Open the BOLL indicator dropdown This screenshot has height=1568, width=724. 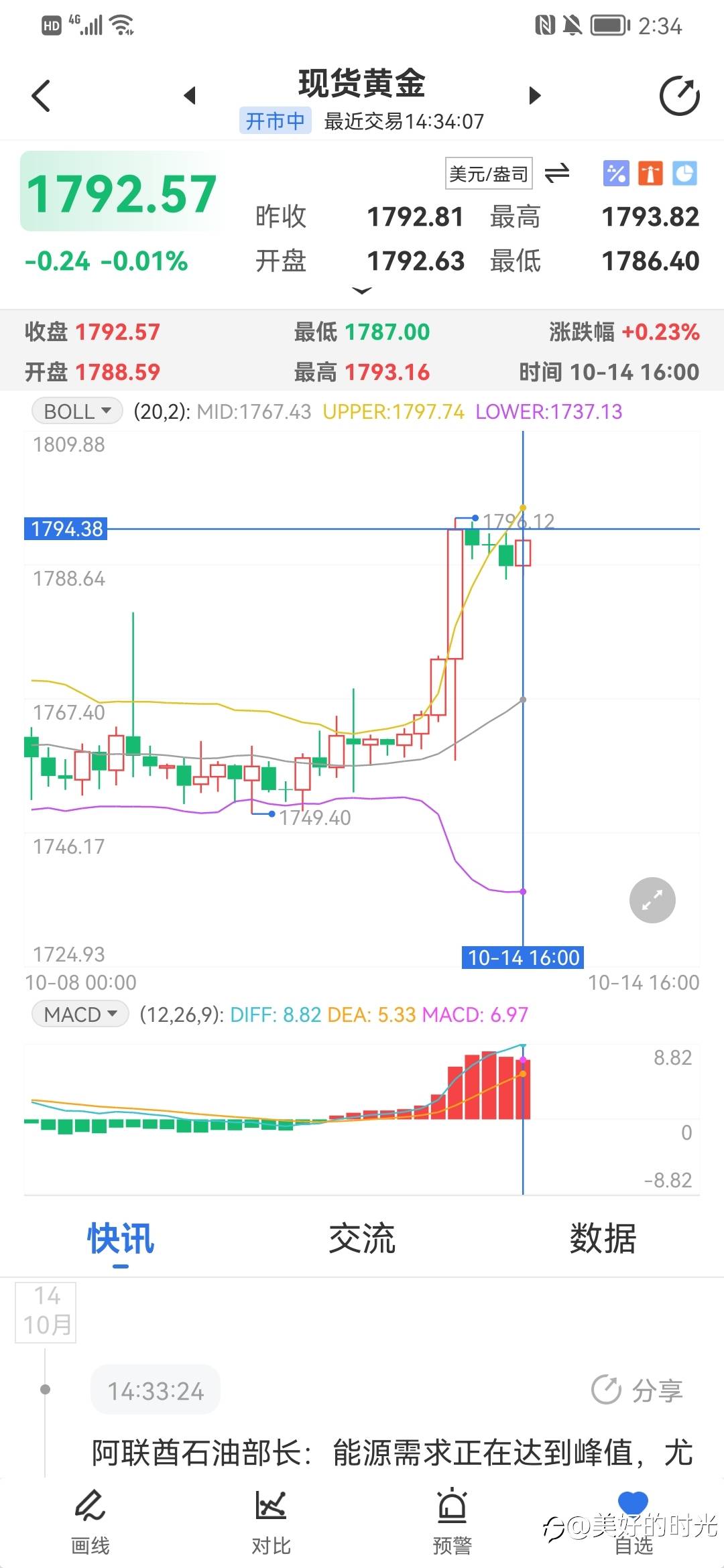(x=78, y=411)
